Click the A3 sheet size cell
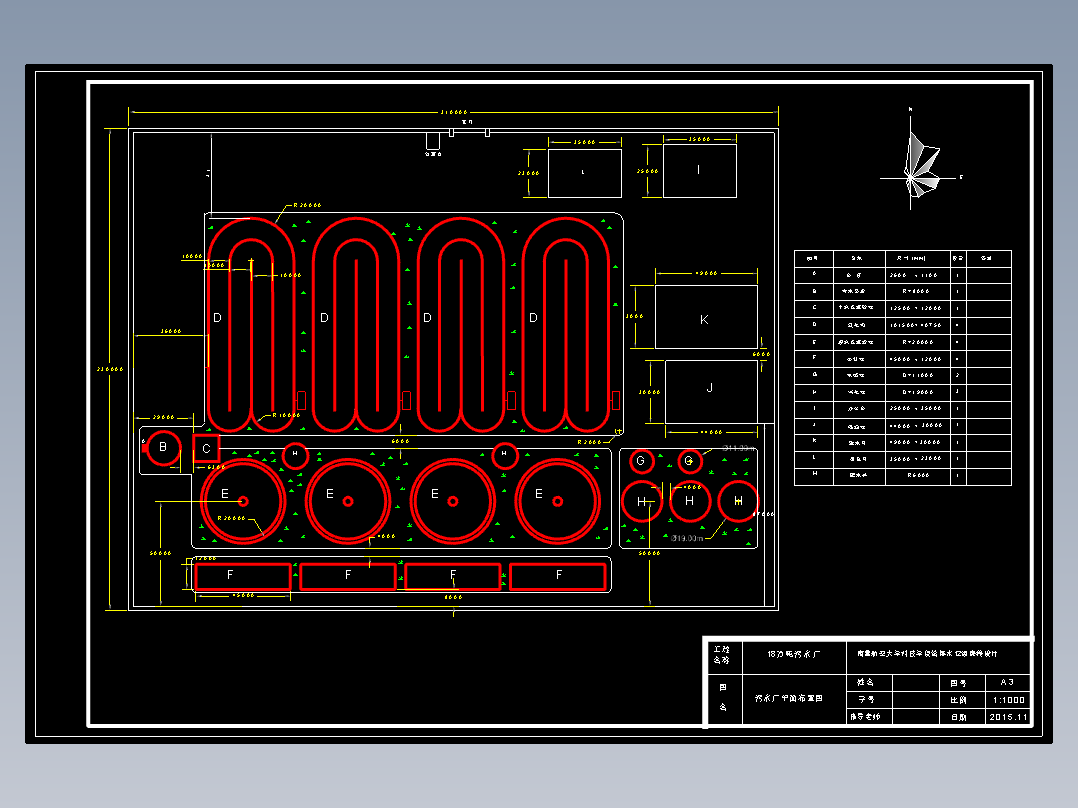This screenshot has height=808, width=1078. coord(1007,682)
